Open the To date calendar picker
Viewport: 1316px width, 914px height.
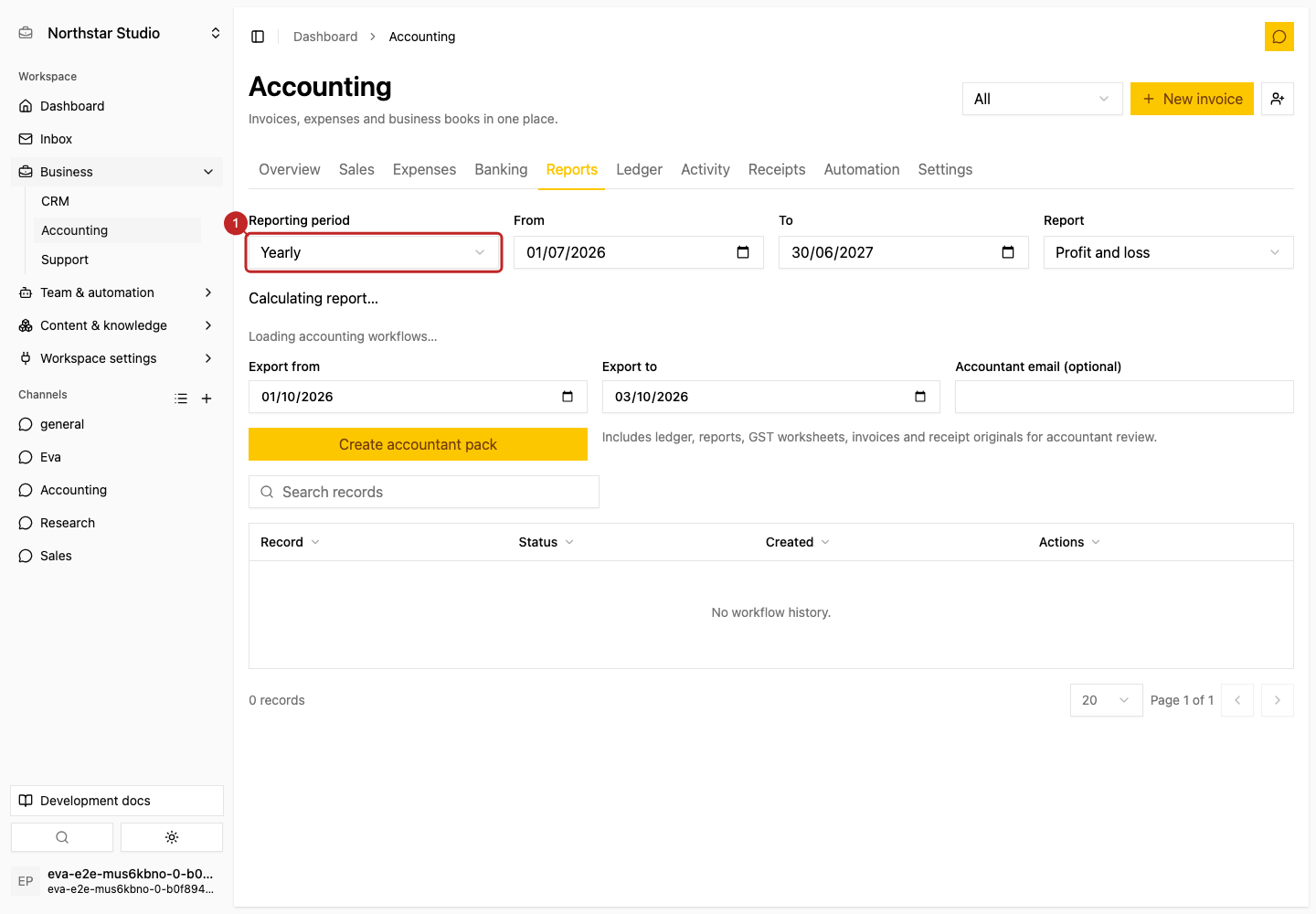point(1008,252)
